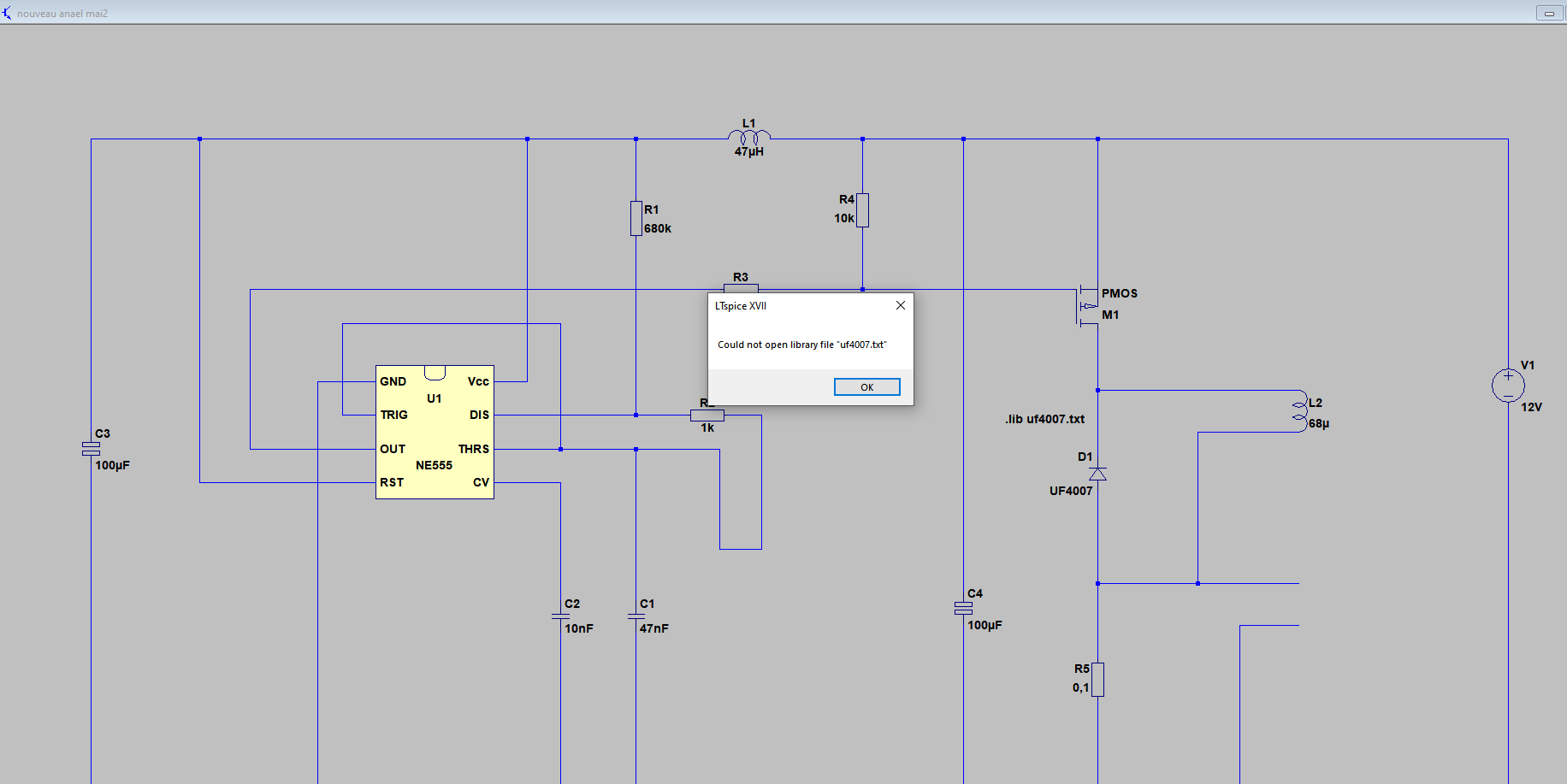The image size is (1567, 784).
Task: Select the C1 47nF capacitor symbol
Action: pos(636,616)
